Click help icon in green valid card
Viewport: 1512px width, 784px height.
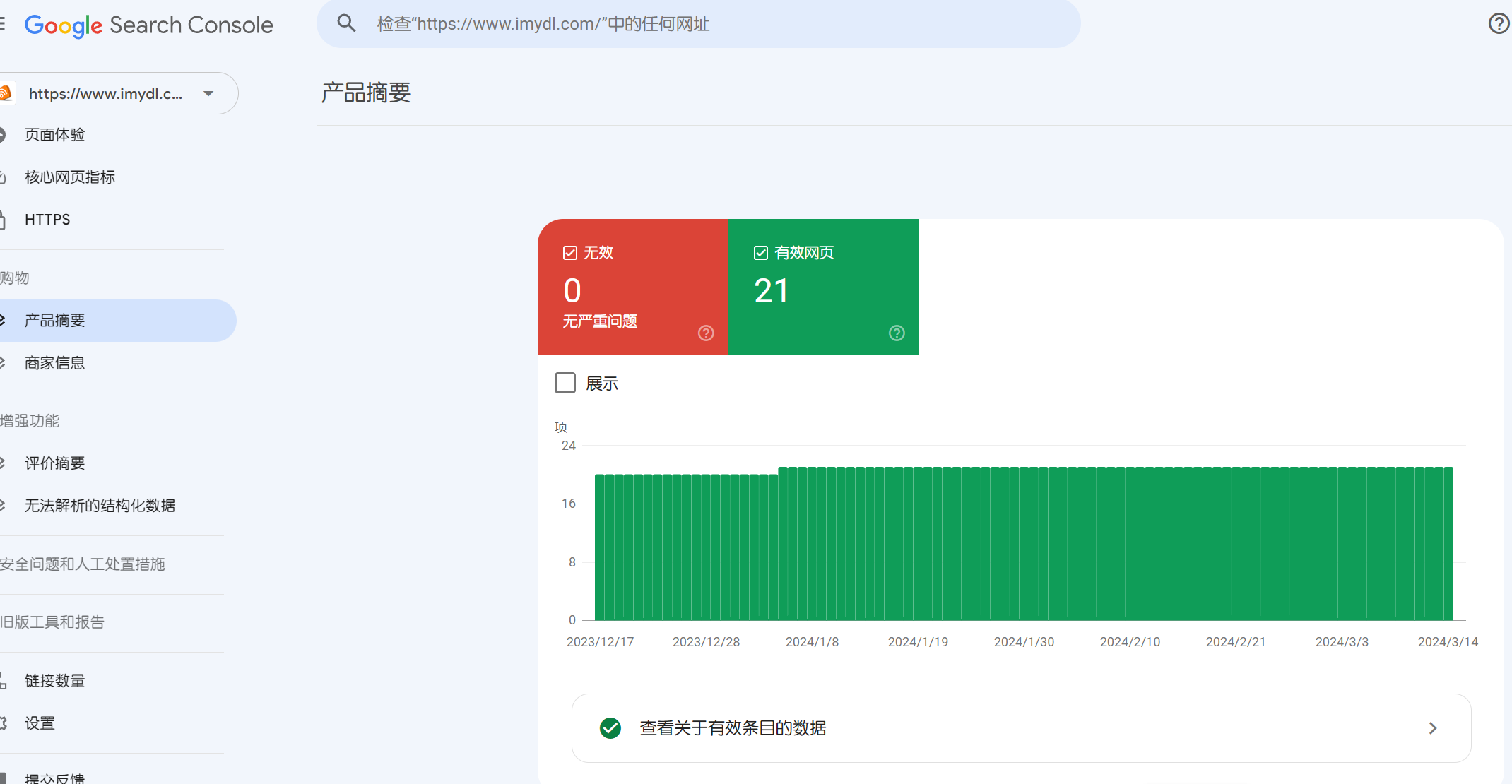tap(897, 333)
